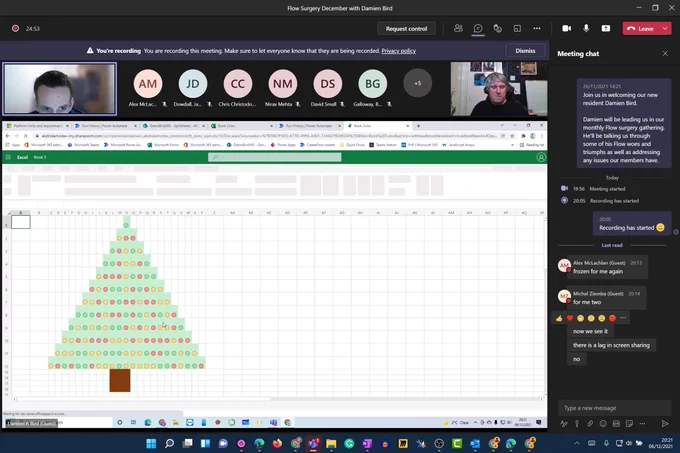This screenshot has width=680, height=453.
Task: Send the chat message
Action: pos(665,424)
